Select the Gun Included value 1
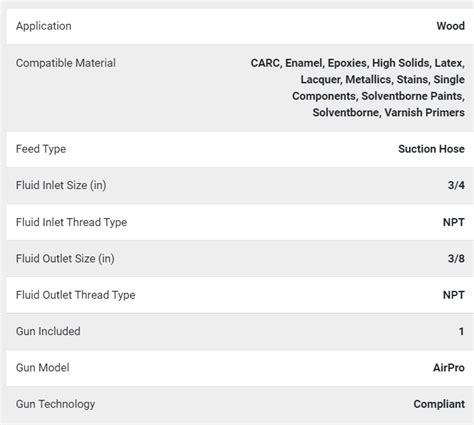Screen dimensions: 474x425 (x=461, y=331)
